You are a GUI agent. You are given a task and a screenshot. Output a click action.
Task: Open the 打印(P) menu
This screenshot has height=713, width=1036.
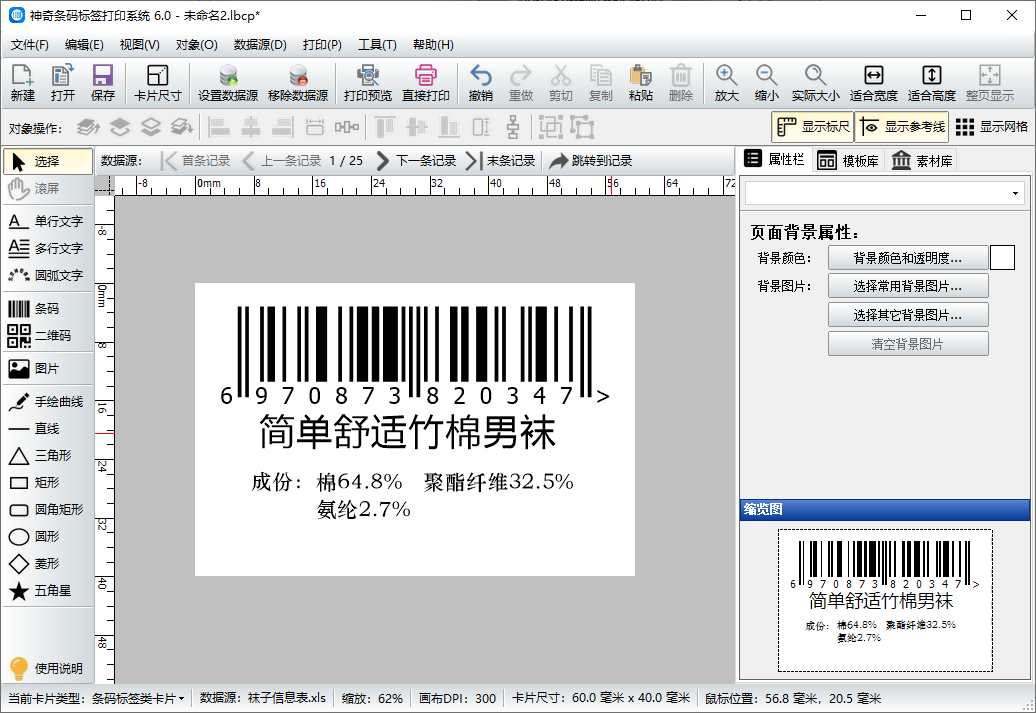pos(322,45)
